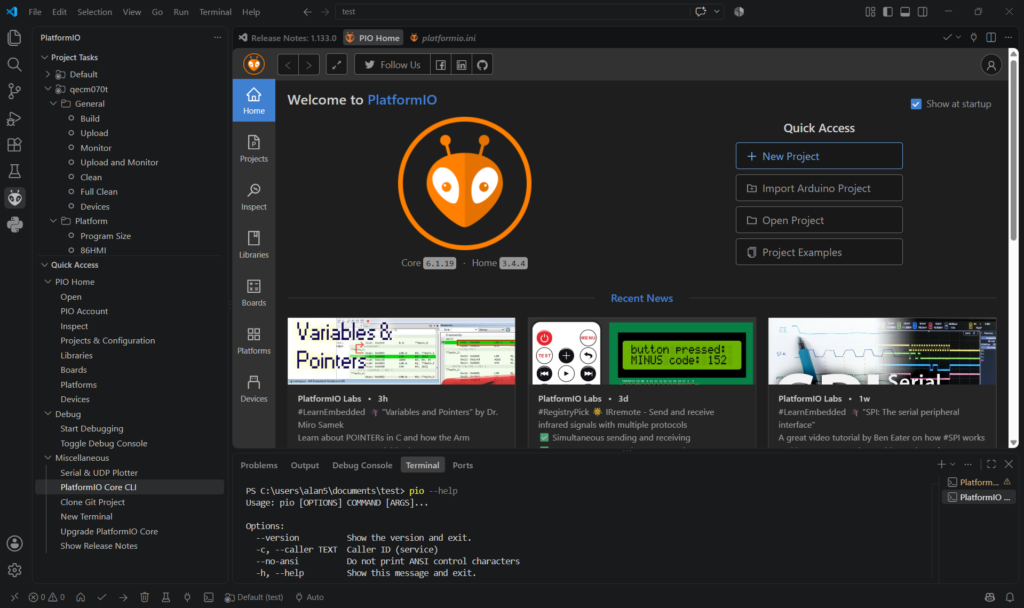1024x608 pixels.
Task: Collapse the General tasks folder
Action: tap(54, 103)
